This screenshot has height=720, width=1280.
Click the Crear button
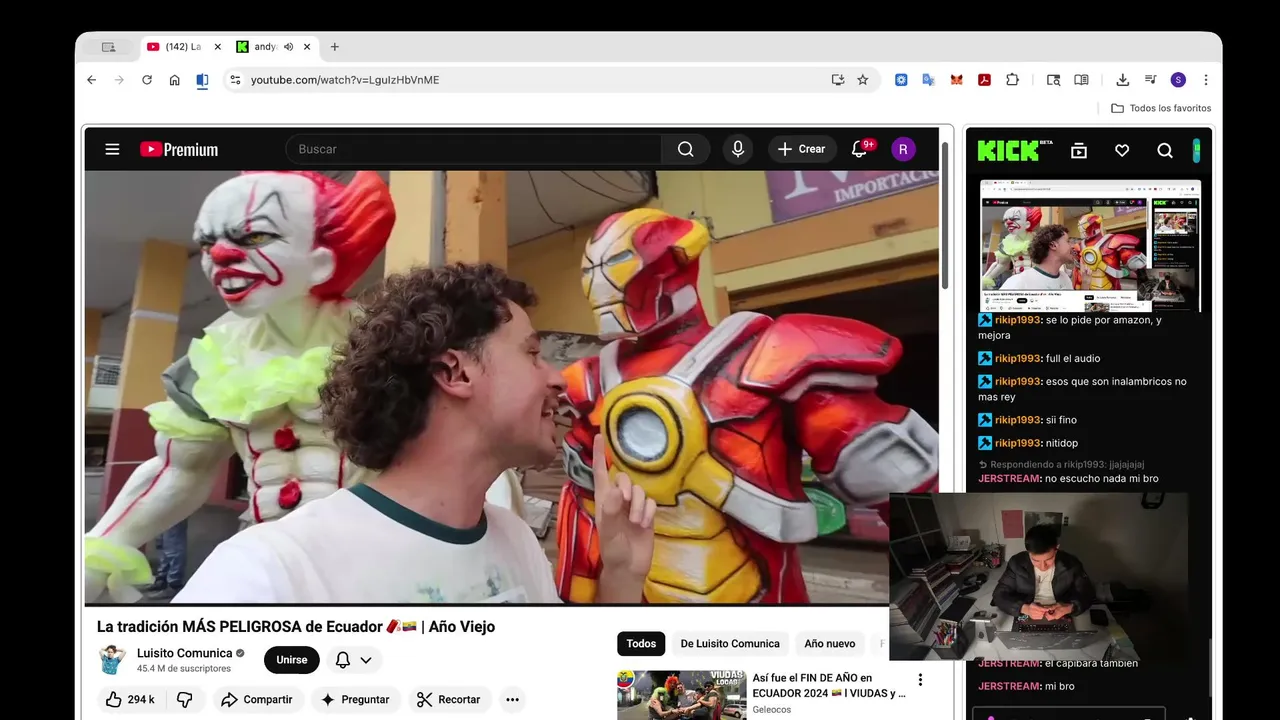tap(802, 149)
